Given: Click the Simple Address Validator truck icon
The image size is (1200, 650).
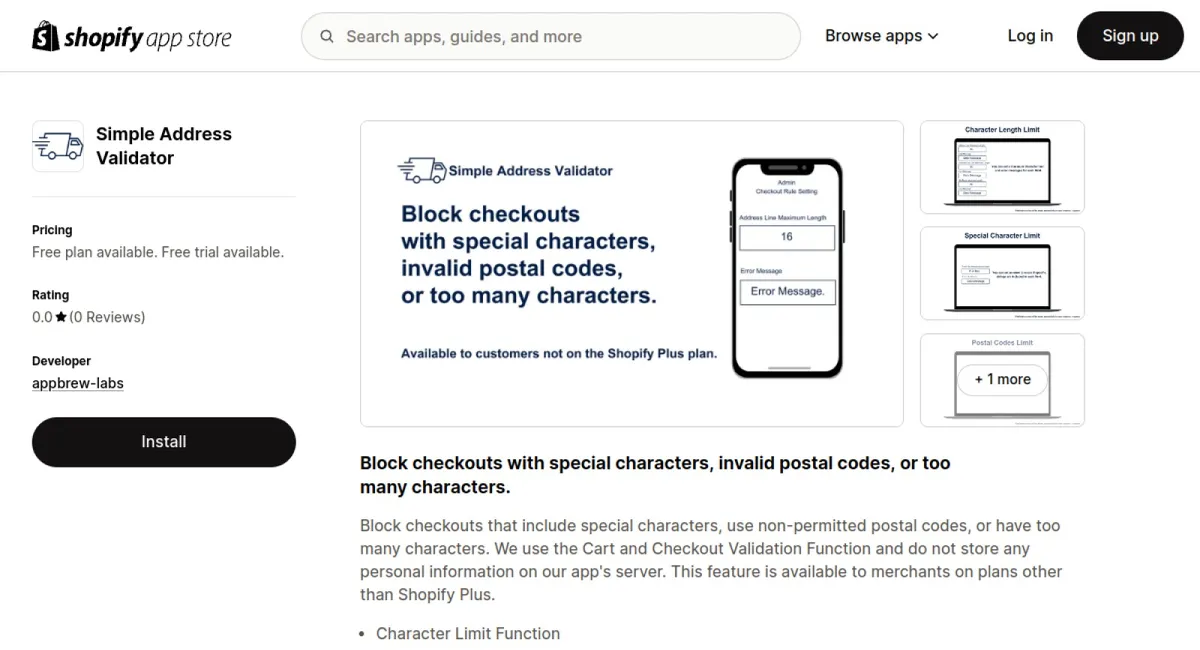Looking at the screenshot, I should click(x=58, y=146).
